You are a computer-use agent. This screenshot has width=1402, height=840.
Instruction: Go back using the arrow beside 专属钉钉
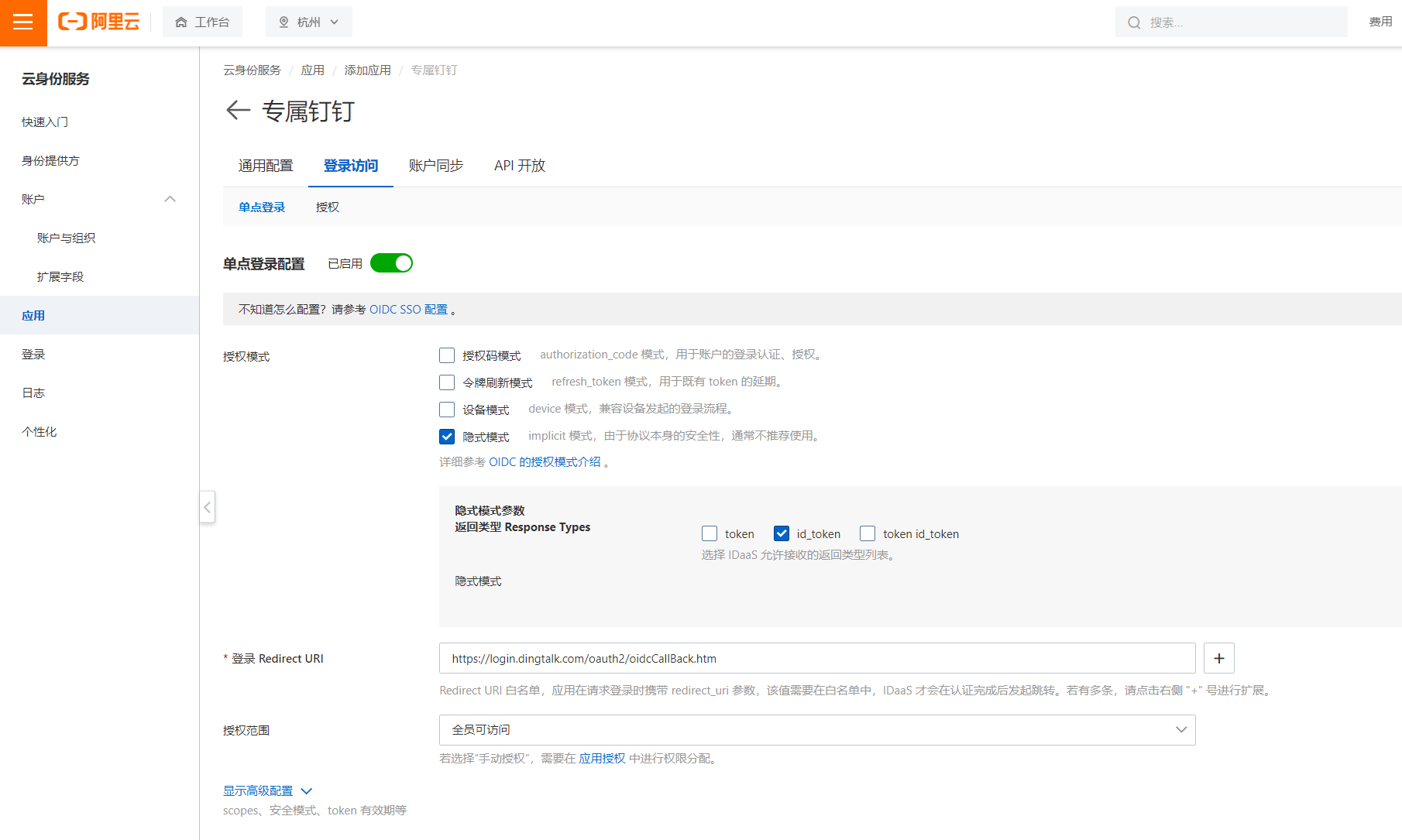(238, 111)
